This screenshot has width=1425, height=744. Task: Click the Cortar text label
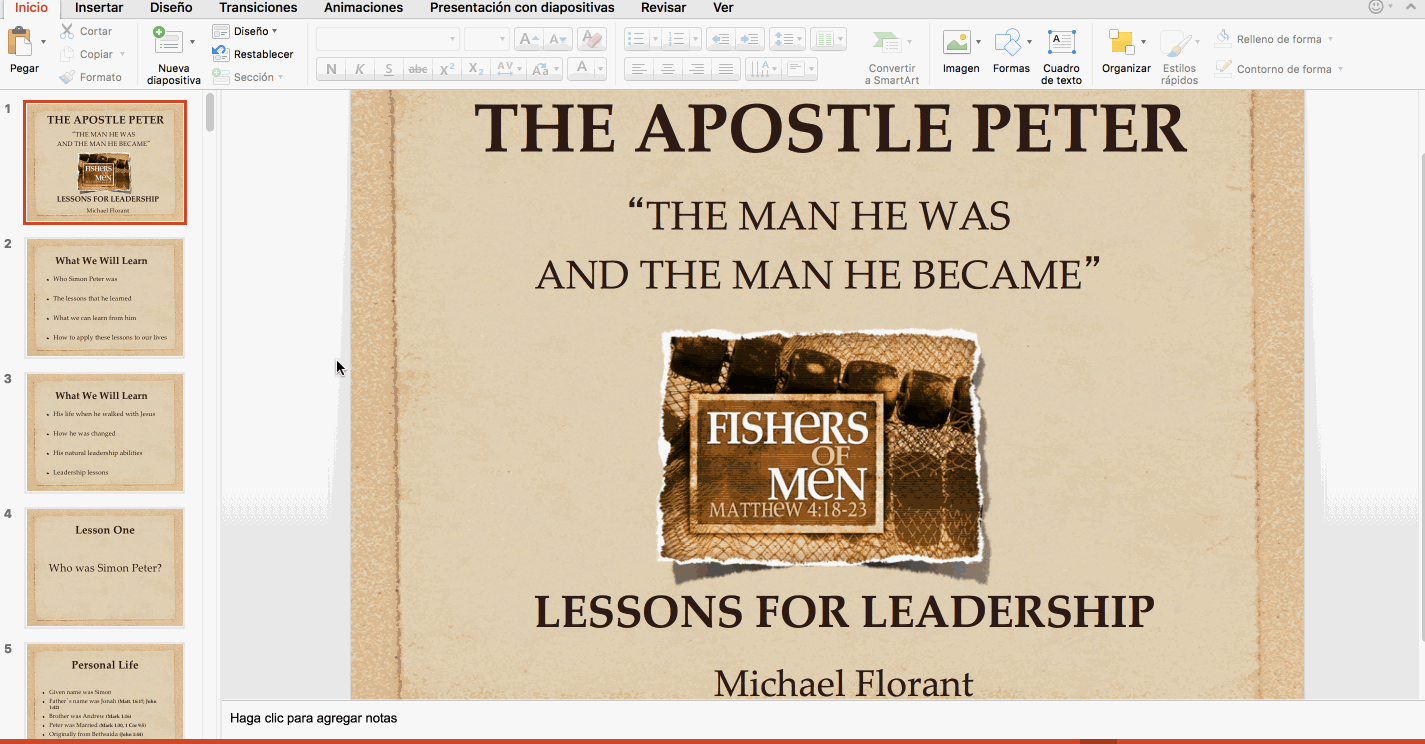pyautogui.click(x=96, y=31)
